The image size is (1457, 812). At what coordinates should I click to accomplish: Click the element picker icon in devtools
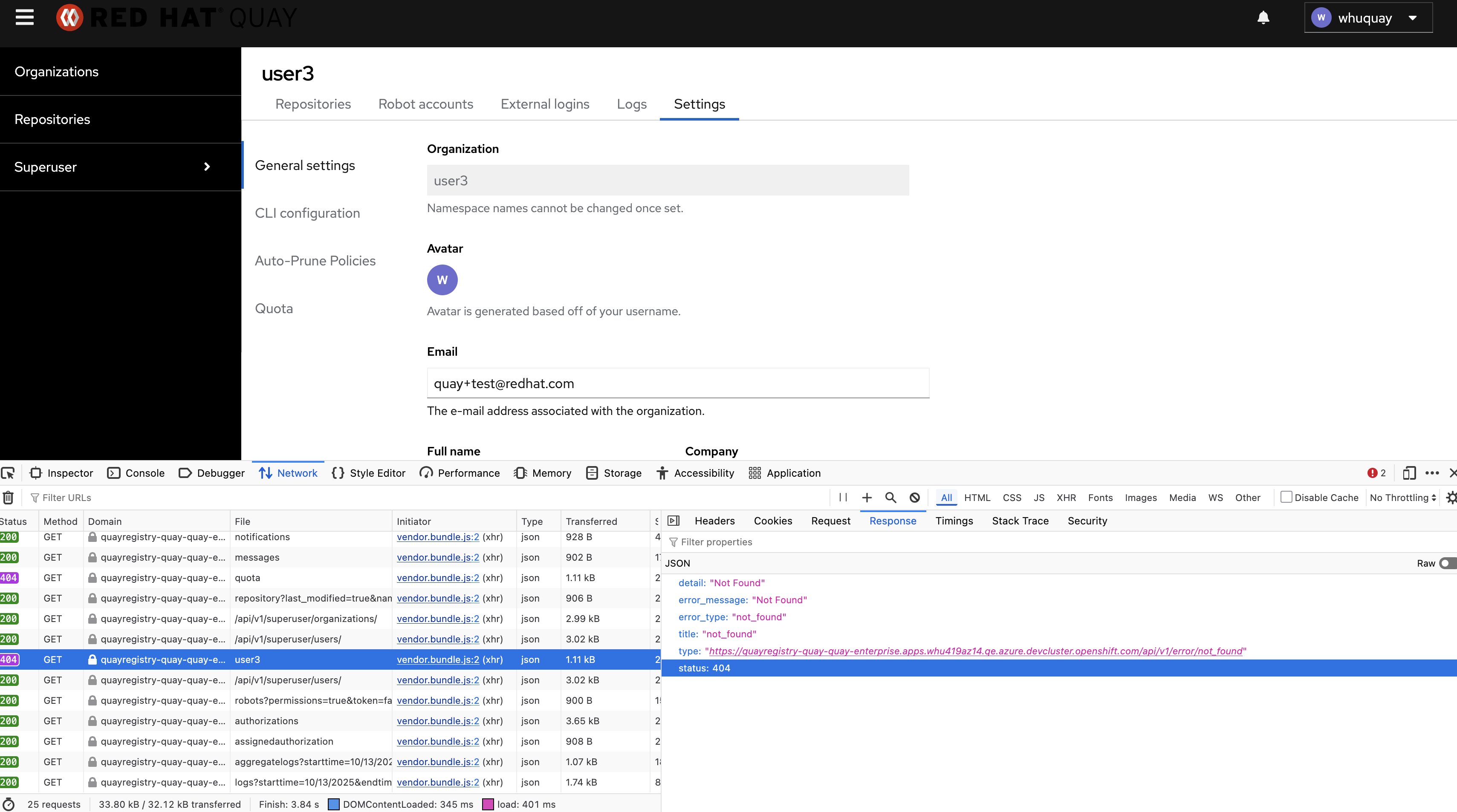[x=9, y=473]
